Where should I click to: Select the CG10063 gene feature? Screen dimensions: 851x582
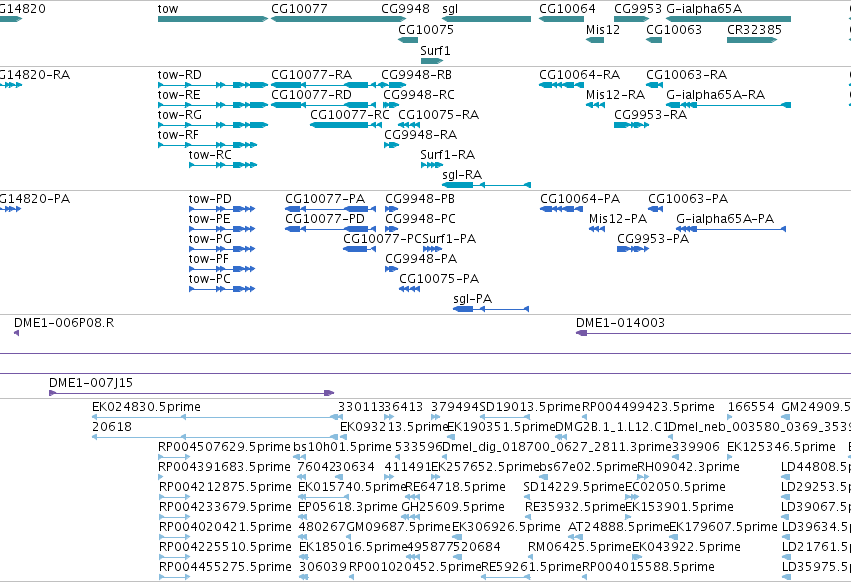coord(654,40)
